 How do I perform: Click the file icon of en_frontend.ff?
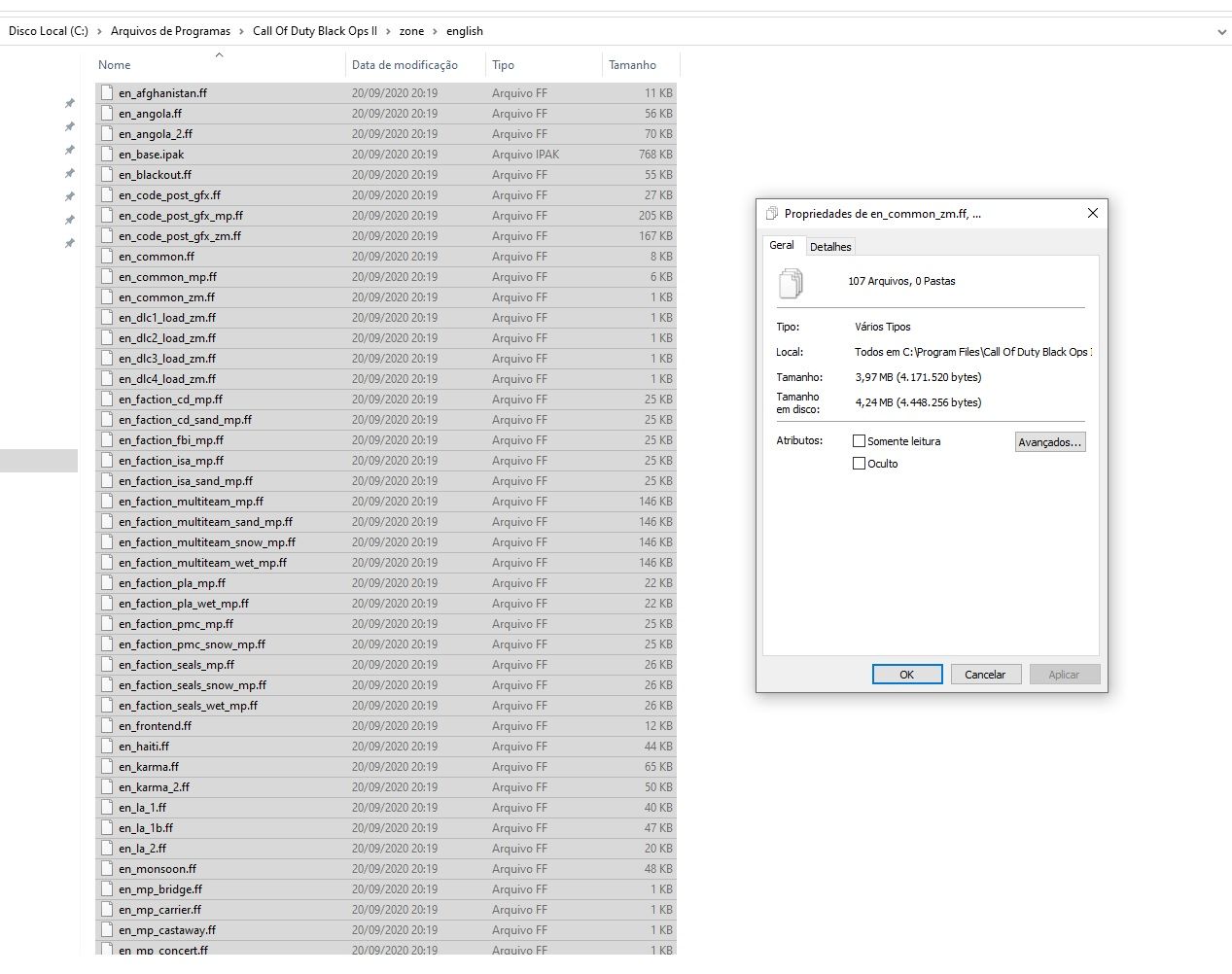107,726
